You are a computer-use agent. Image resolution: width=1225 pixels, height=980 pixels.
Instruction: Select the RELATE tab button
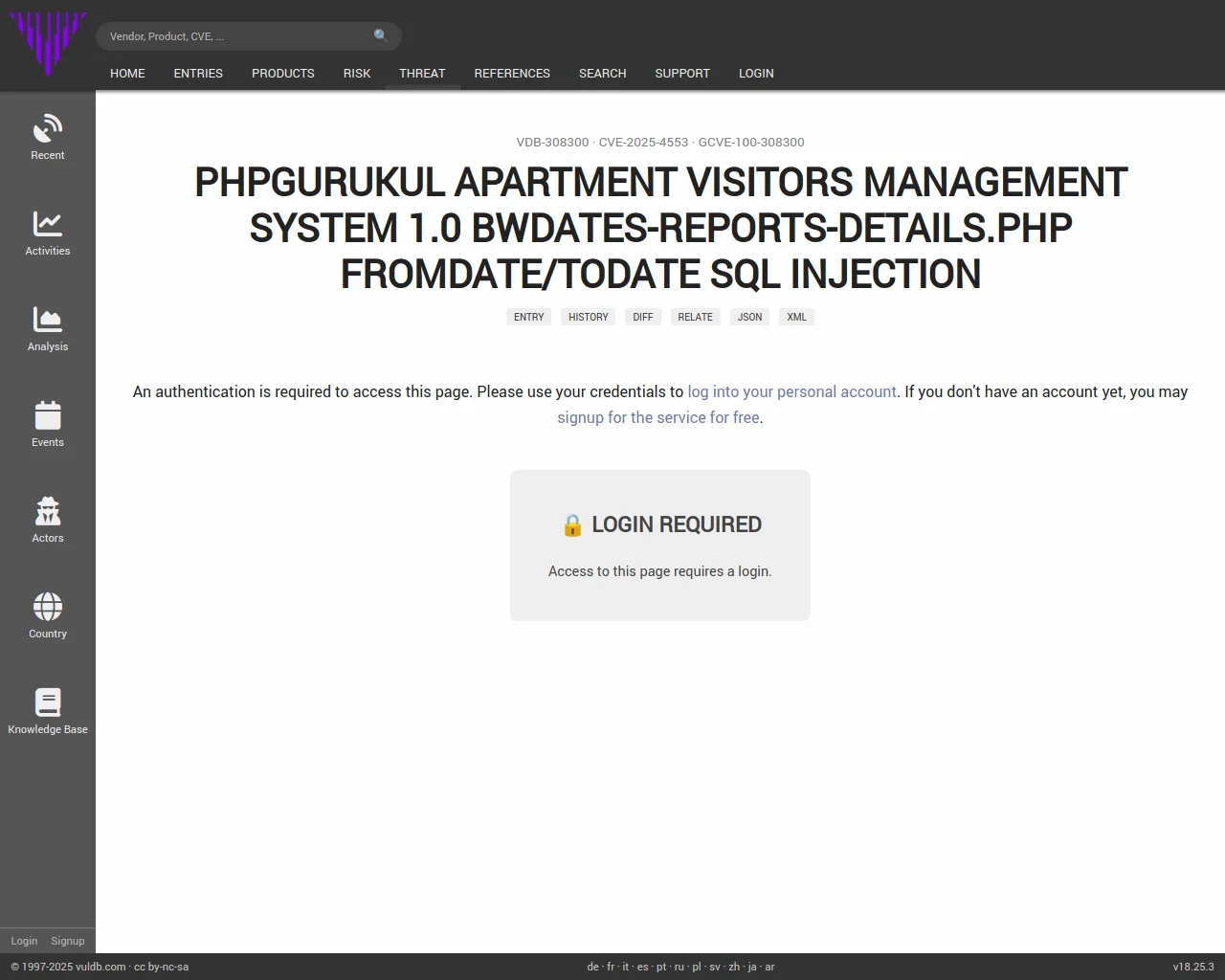tap(696, 317)
